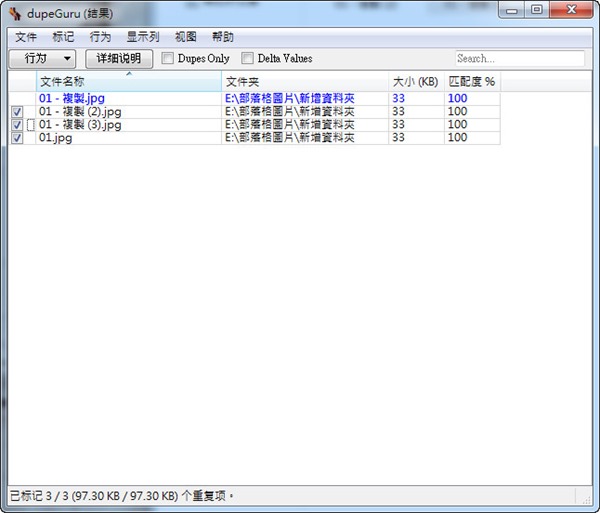Sort by the 匹配度 % column header
The image size is (600, 513).
point(472,81)
